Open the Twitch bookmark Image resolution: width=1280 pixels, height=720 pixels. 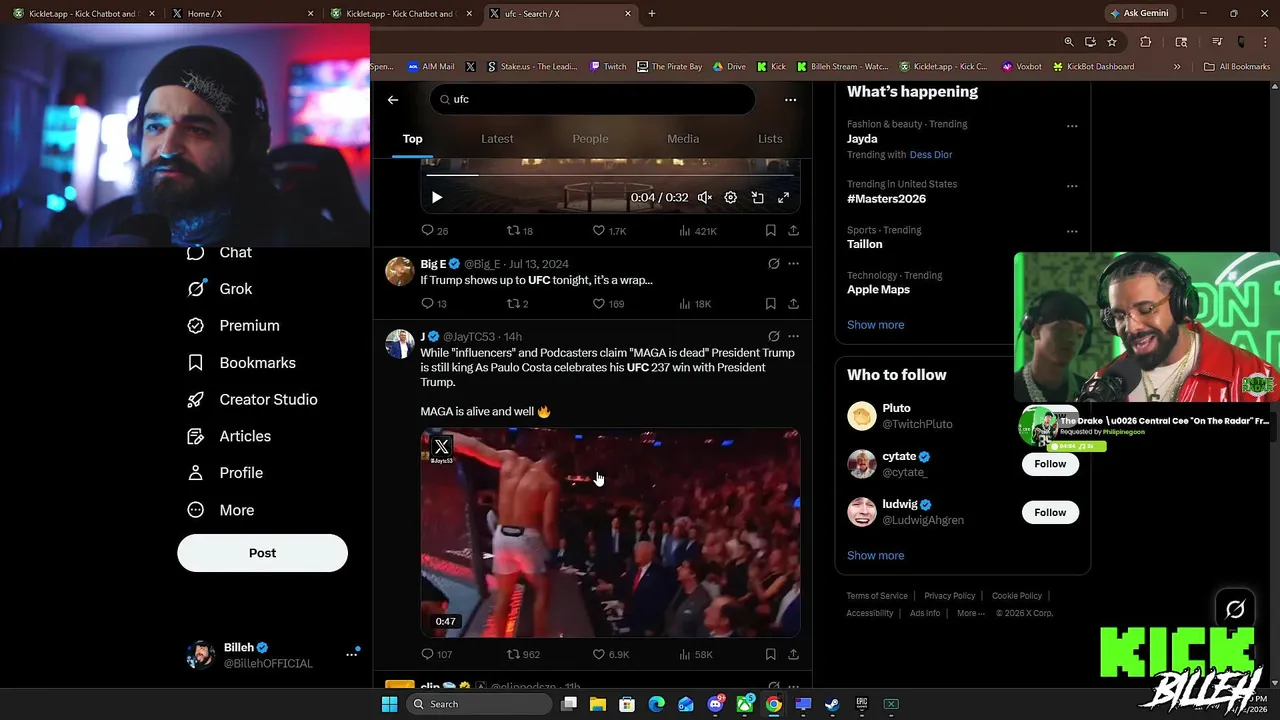coord(608,67)
